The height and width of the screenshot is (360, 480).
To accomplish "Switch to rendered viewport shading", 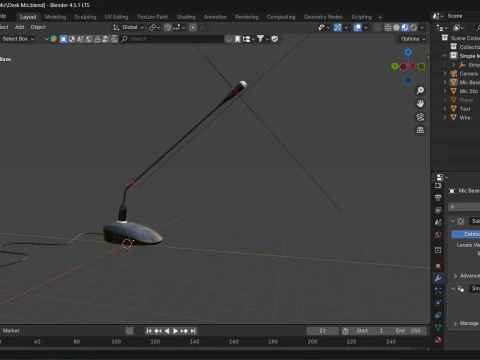I will 413,27.
